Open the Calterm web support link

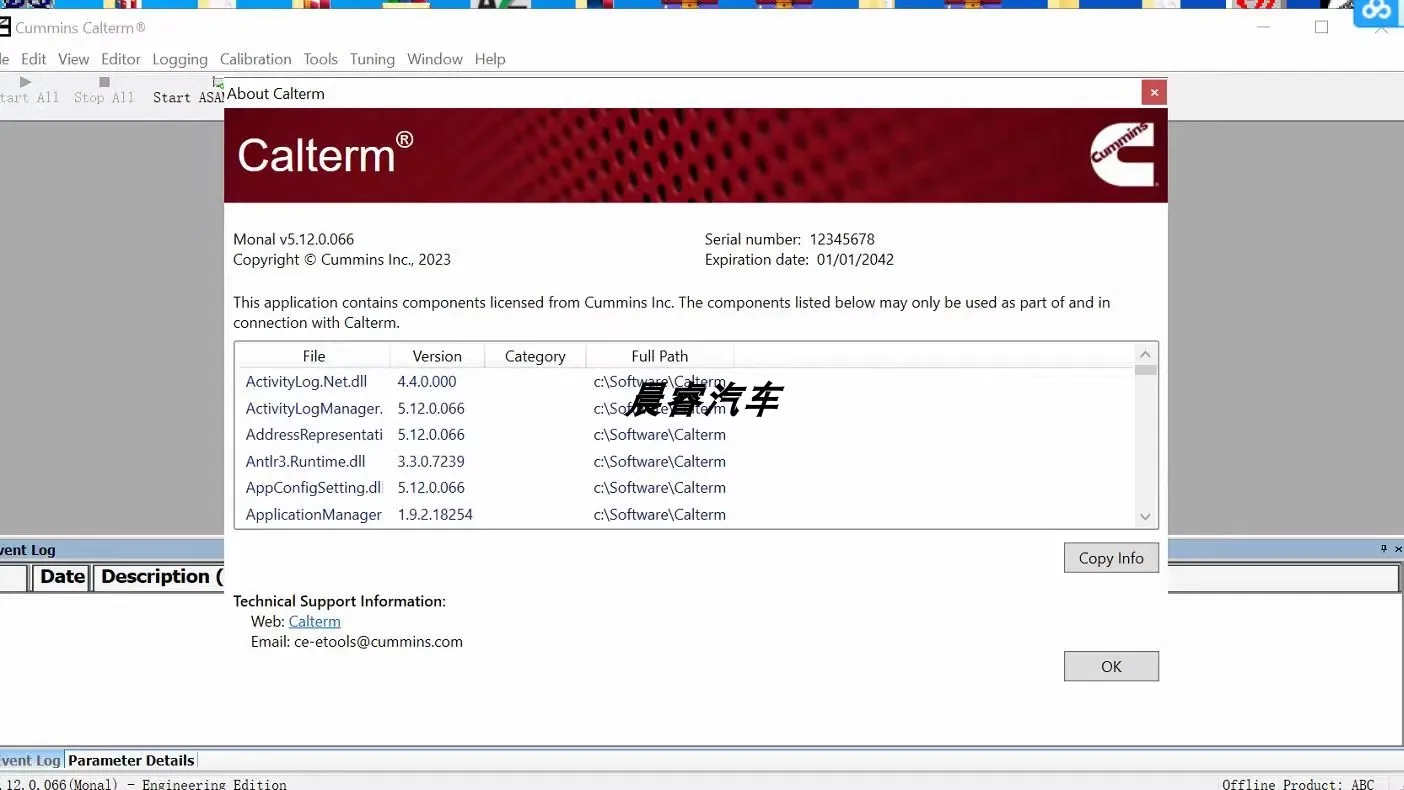coord(314,621)
